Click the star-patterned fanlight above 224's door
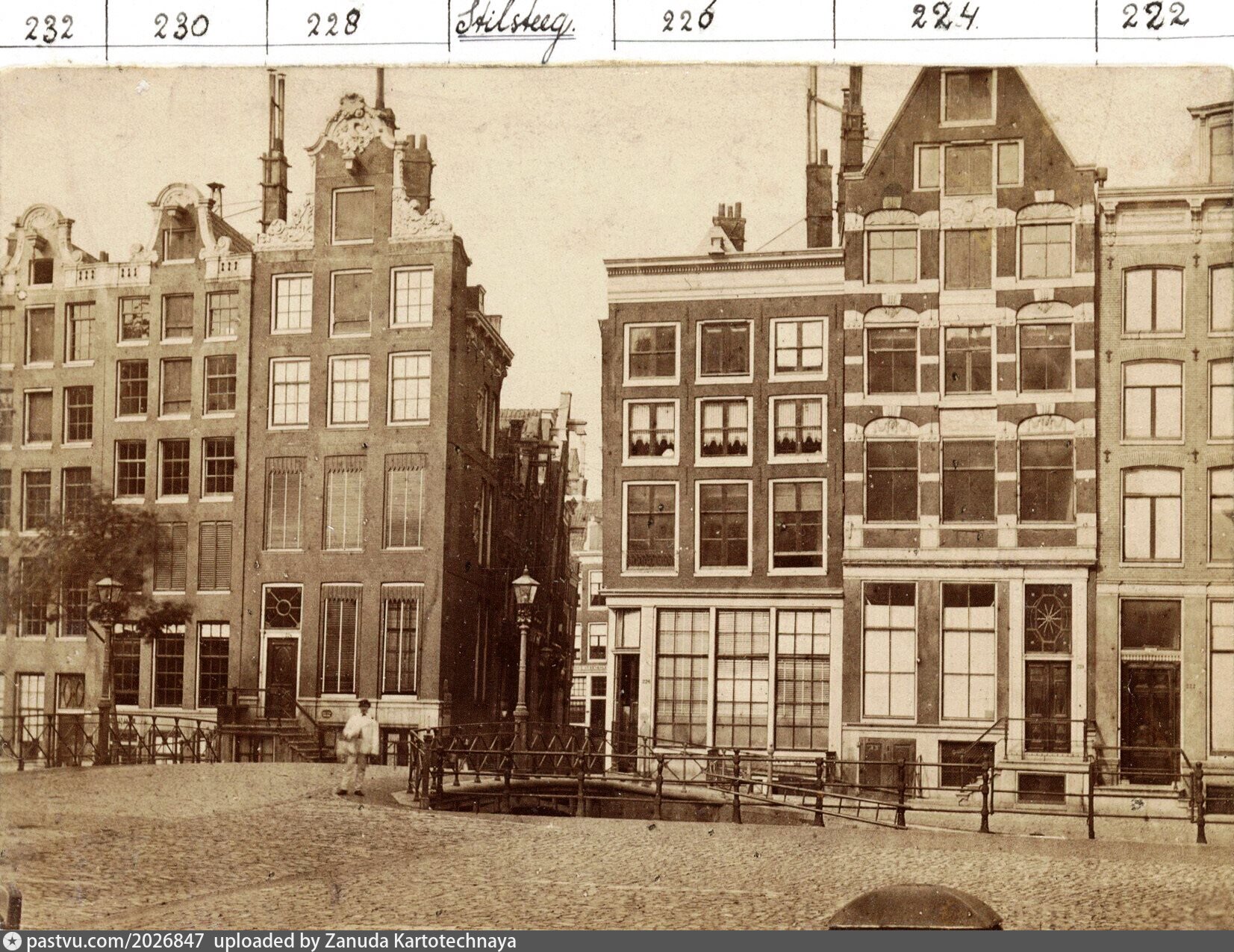The image size is (1234, 952). click(x=1047, y=618)
